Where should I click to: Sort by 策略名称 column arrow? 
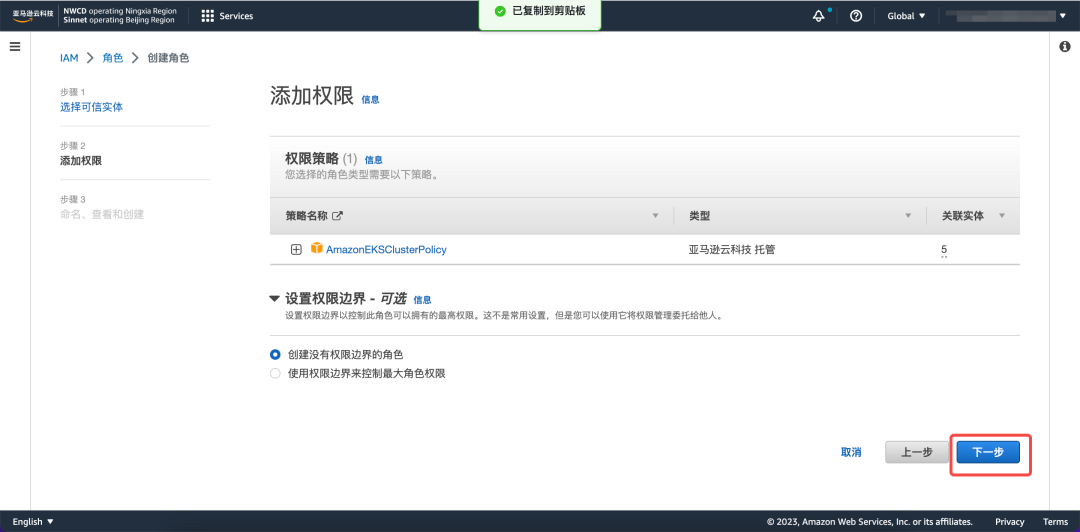(x=655, y=216)
